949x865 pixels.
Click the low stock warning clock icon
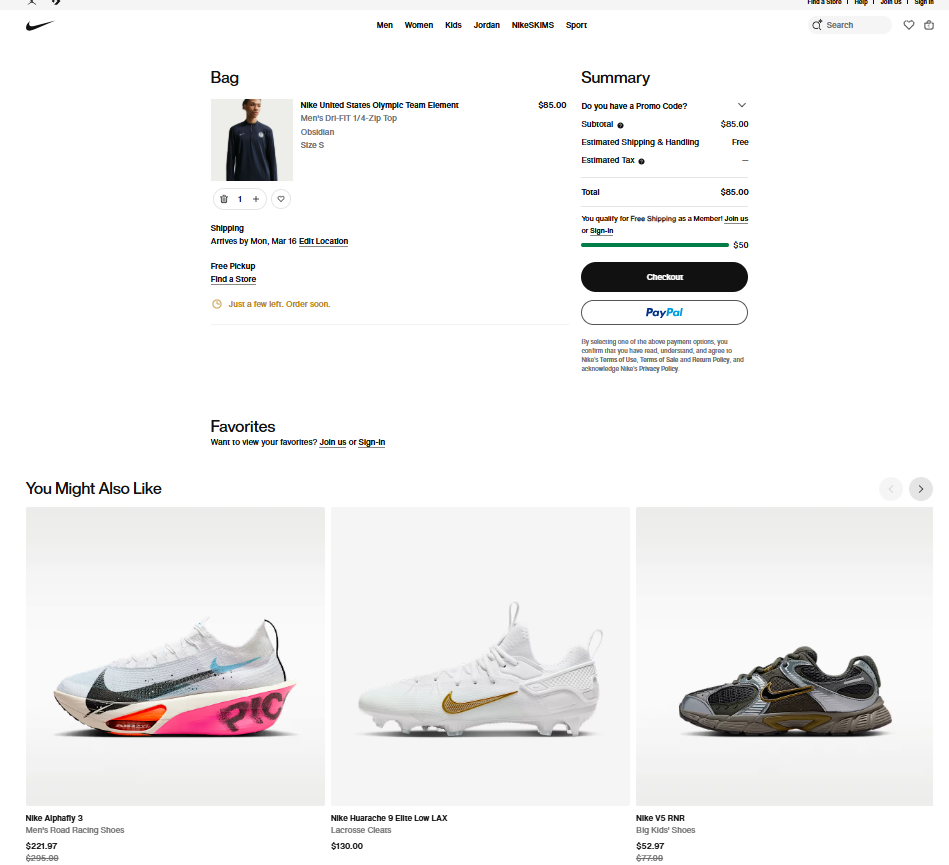click(x=217, y=303)
